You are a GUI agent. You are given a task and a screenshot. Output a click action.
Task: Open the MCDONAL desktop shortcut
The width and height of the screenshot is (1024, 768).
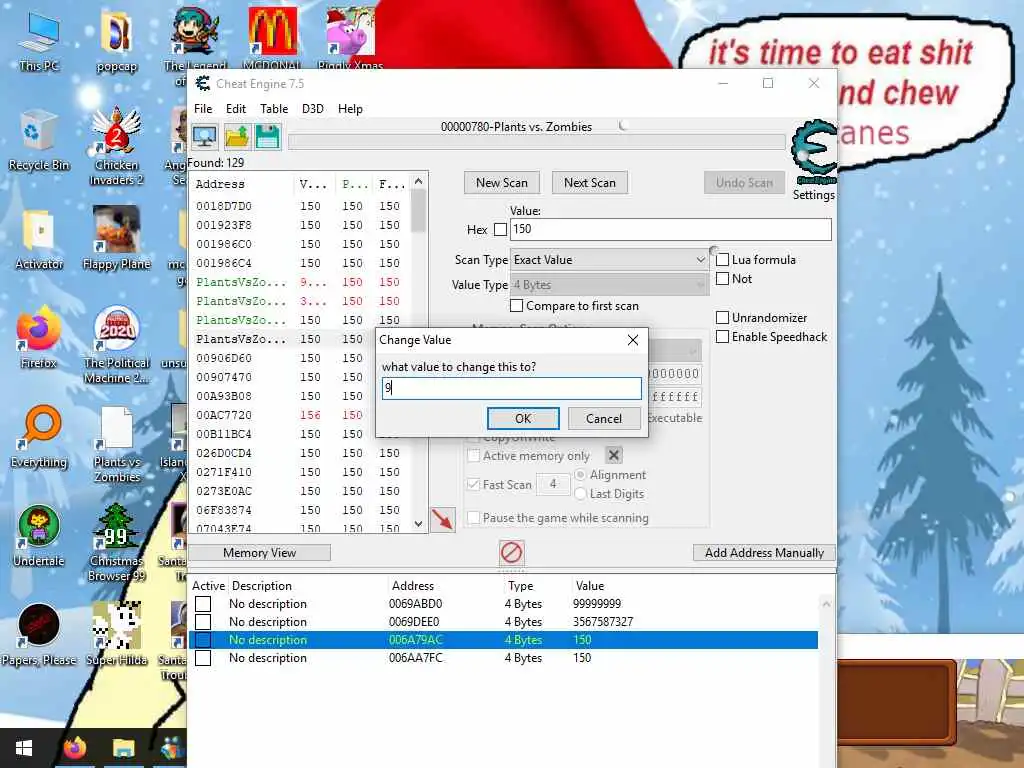(x=272, y=38)
